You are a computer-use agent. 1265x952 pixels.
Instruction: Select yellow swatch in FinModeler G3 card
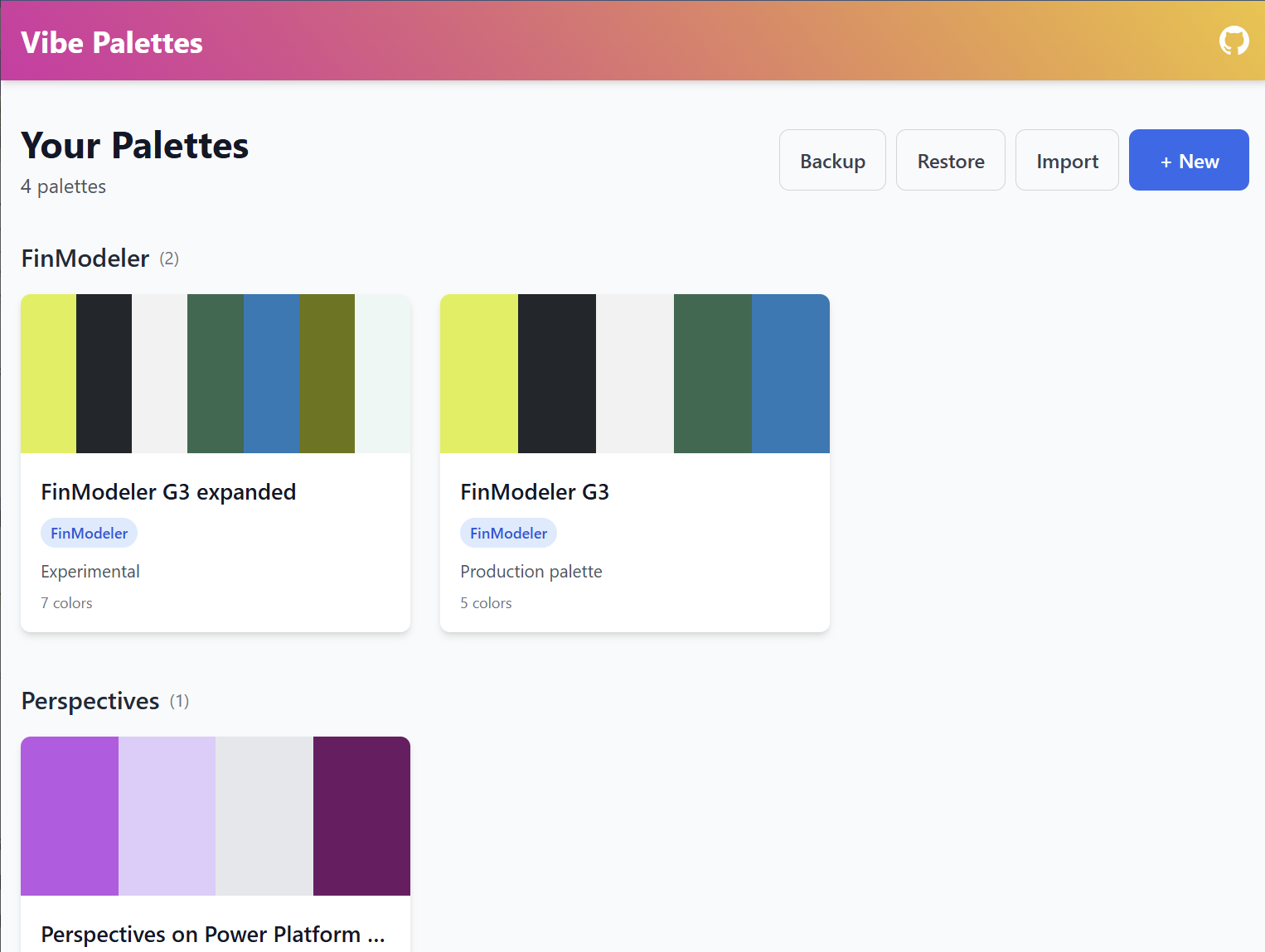(x=479, y=374)
